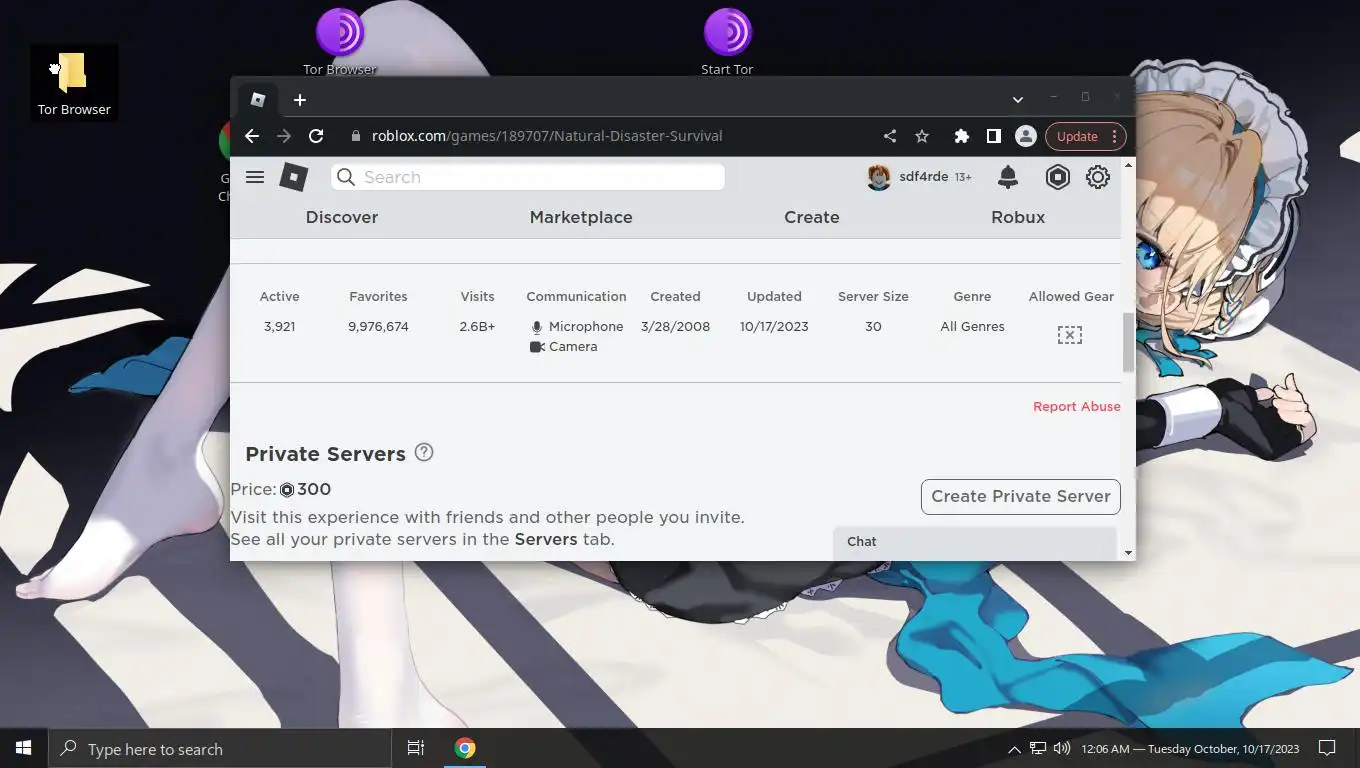Click the Roblox search field

click(528, 177)
